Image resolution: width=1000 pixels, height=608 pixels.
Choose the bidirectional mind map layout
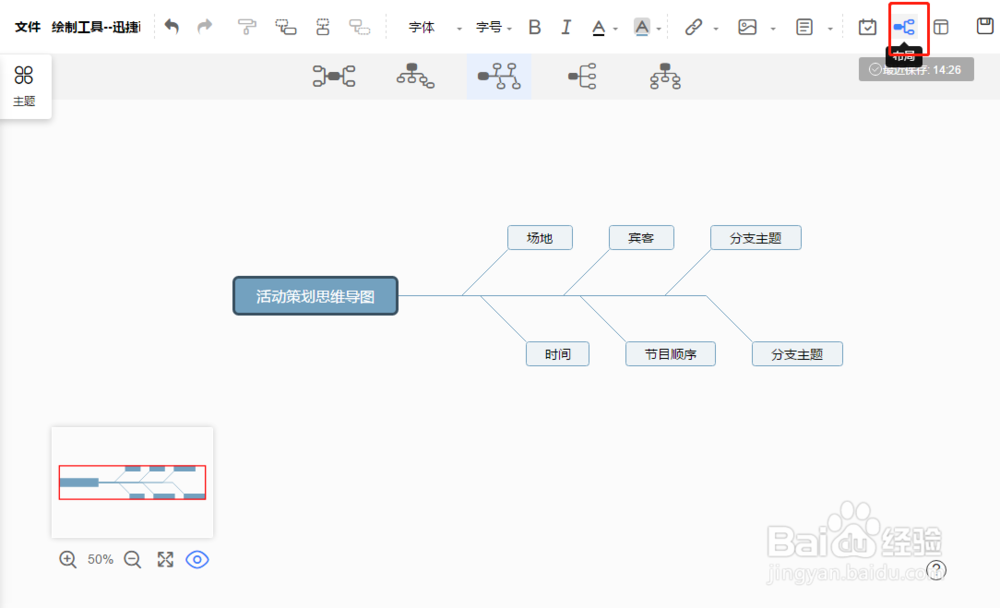(334, 76)
